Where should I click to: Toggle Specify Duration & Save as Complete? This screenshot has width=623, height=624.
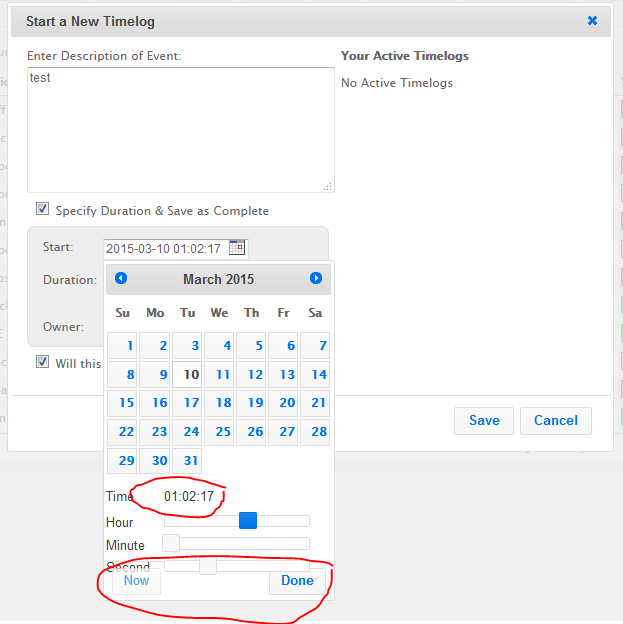pyautogui.click(x=43, y=210)
